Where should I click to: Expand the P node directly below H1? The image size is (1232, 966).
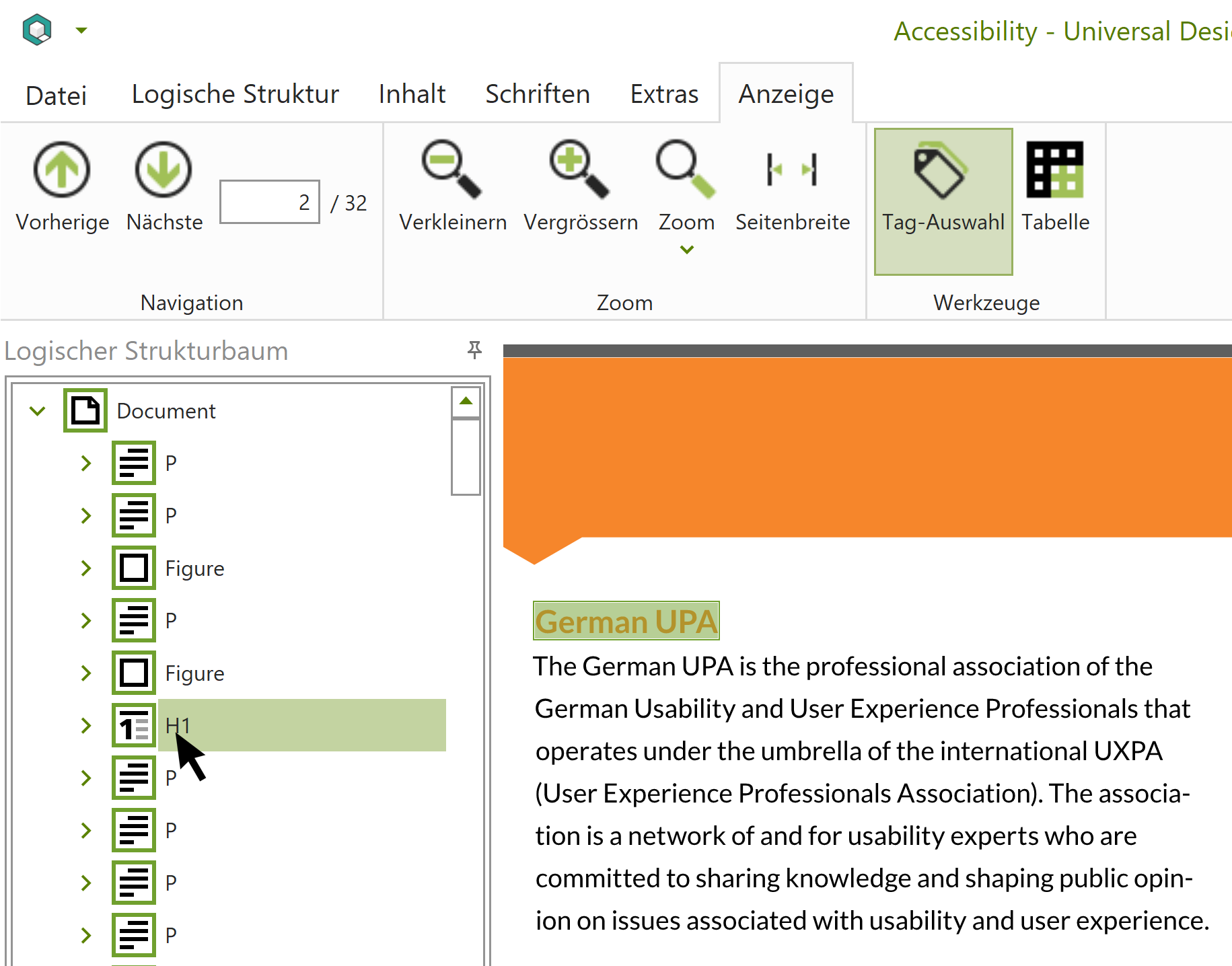pos(85,778)
